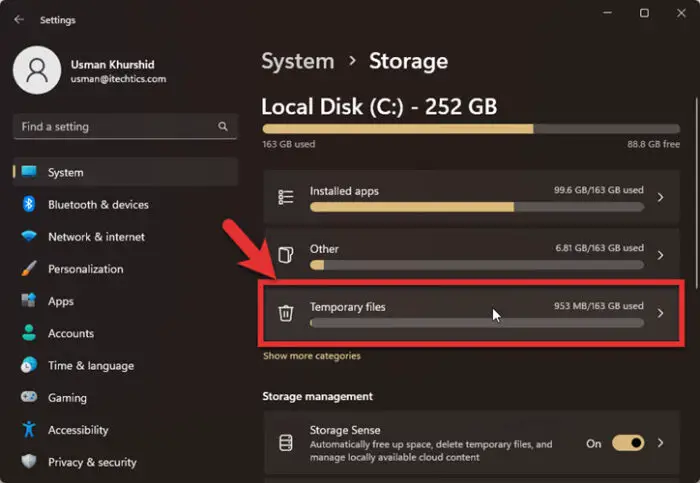
Task: Click Show more categories link
Action: coord(312,356)
